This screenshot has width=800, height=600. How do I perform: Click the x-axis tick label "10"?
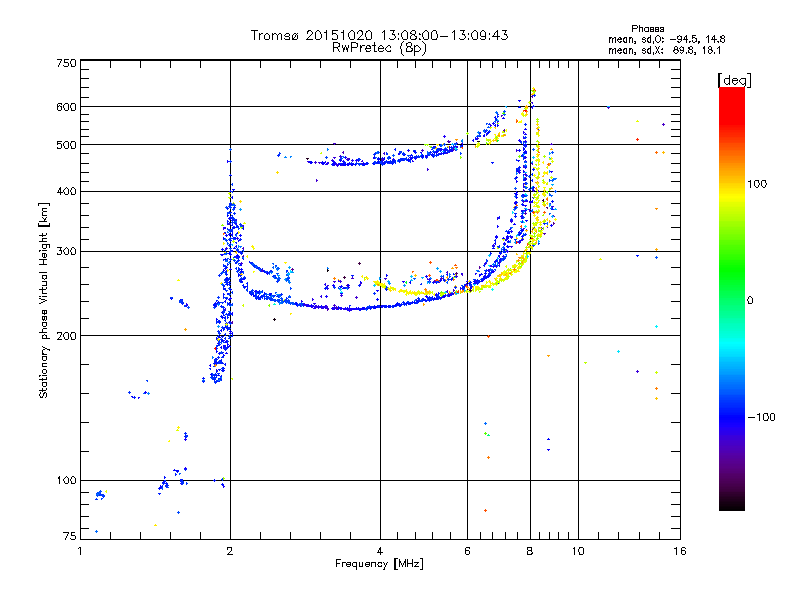tap(578, 551)
